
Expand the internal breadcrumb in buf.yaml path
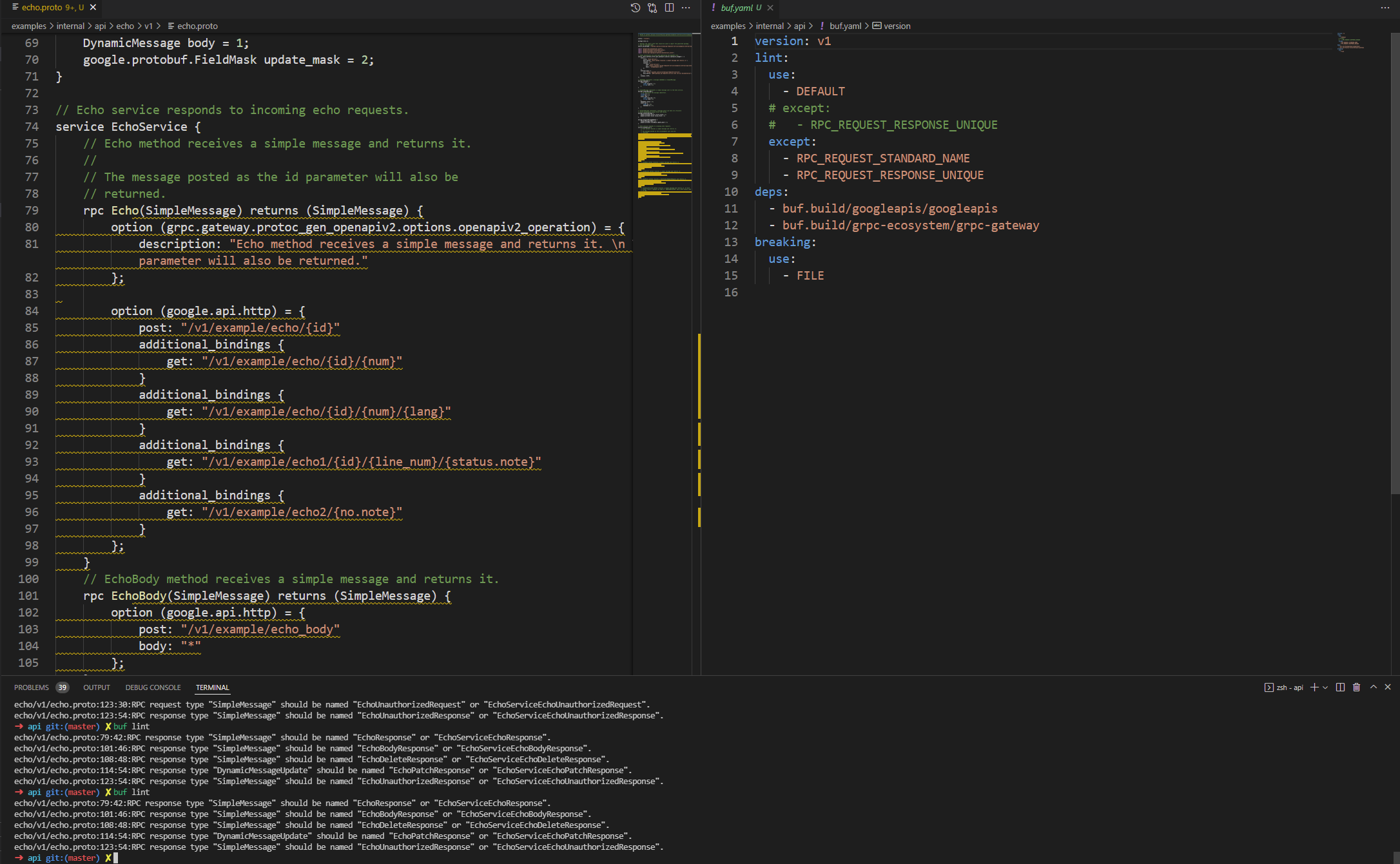point(770,26)
